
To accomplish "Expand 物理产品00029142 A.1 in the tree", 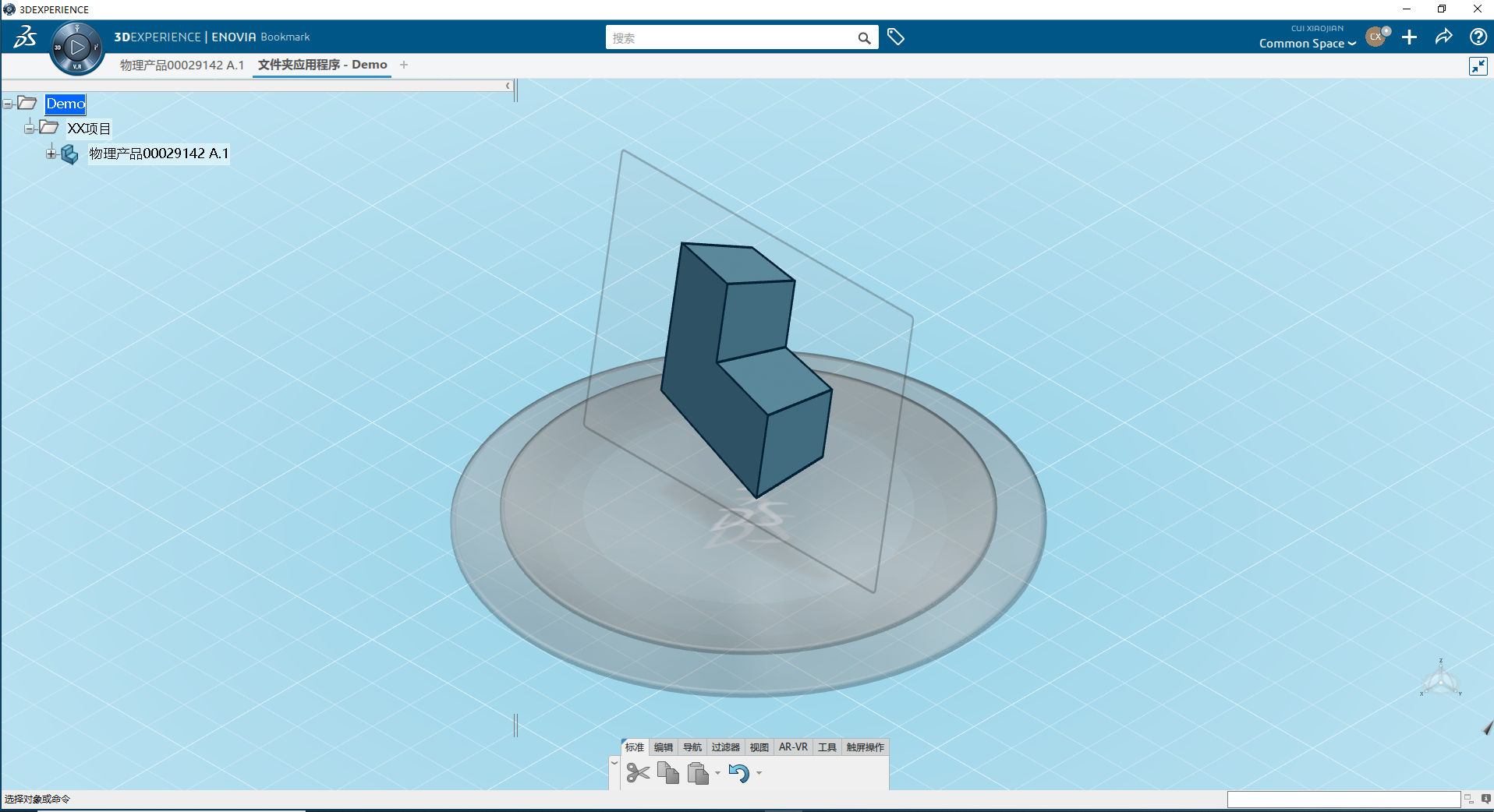I will click(x=51, y=154).
